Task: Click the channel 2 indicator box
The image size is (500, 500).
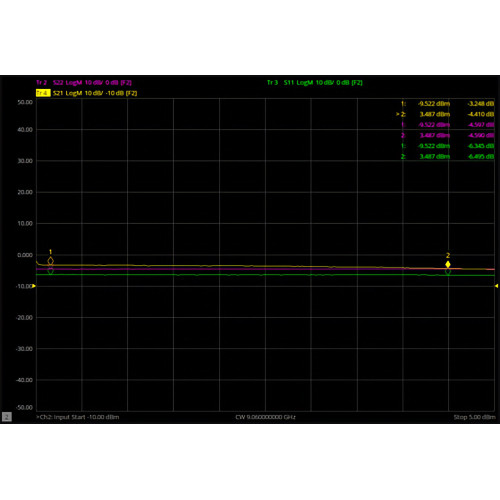Action: click(7, 417)
